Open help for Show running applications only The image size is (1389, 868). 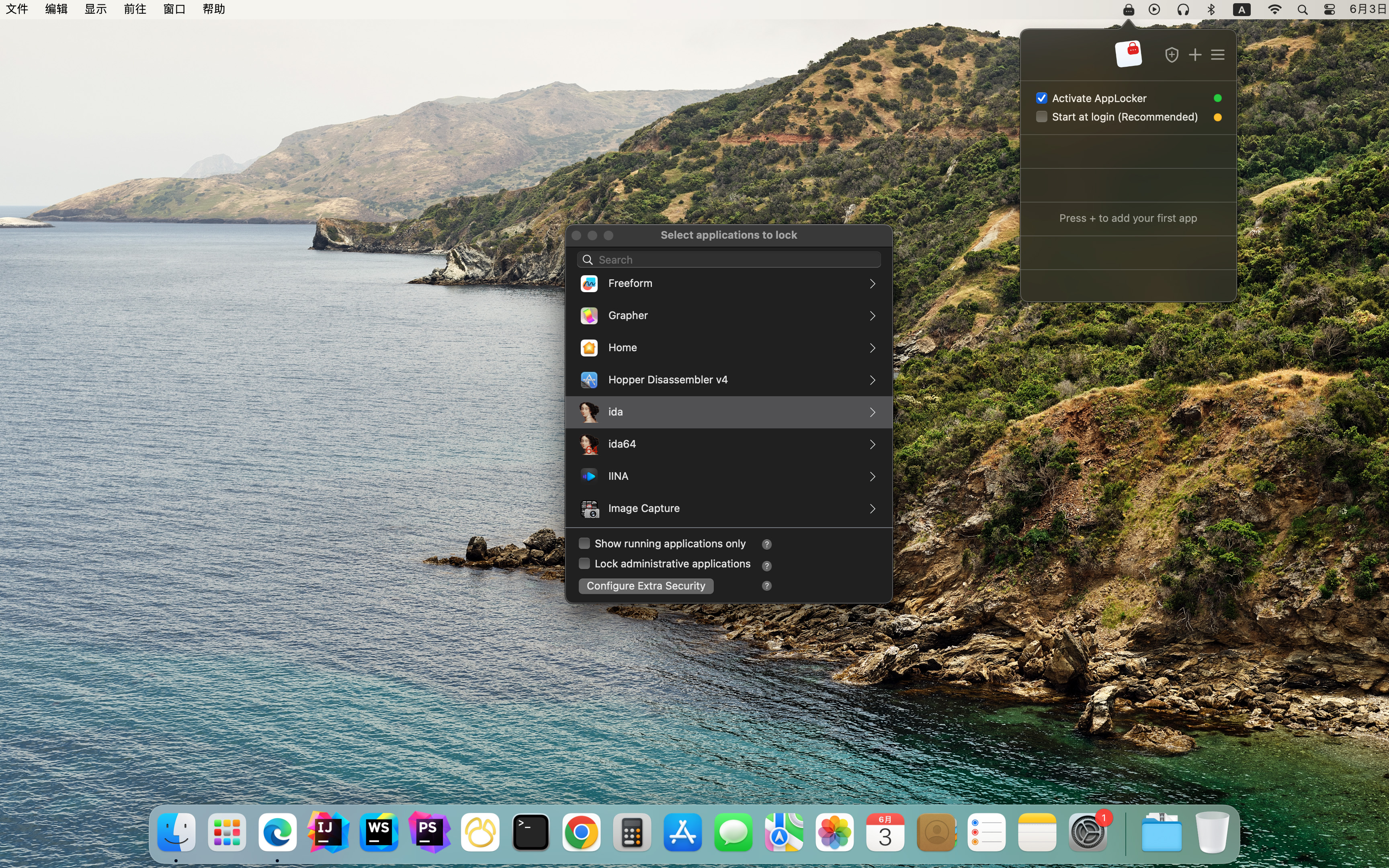point(766,544)
